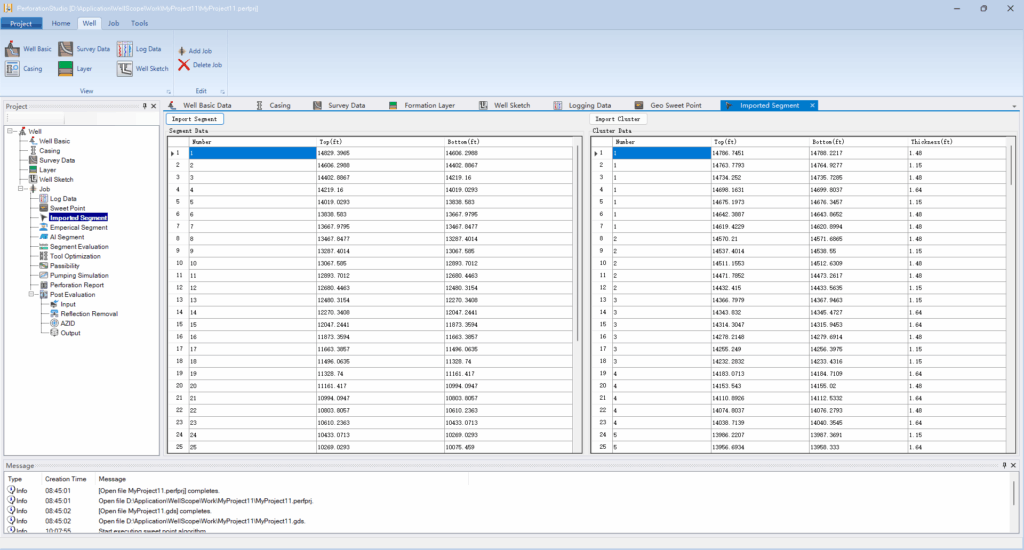
Task: Close the Imported Segment tab
Action: tap(812, 105)
